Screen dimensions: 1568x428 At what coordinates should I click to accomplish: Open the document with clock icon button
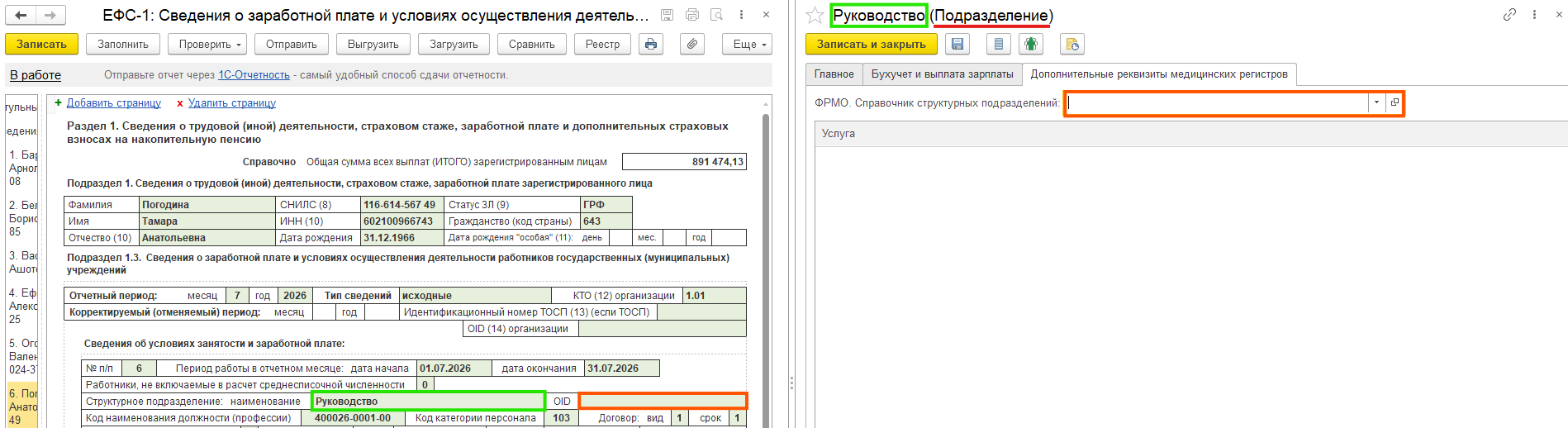point(1071,44)
